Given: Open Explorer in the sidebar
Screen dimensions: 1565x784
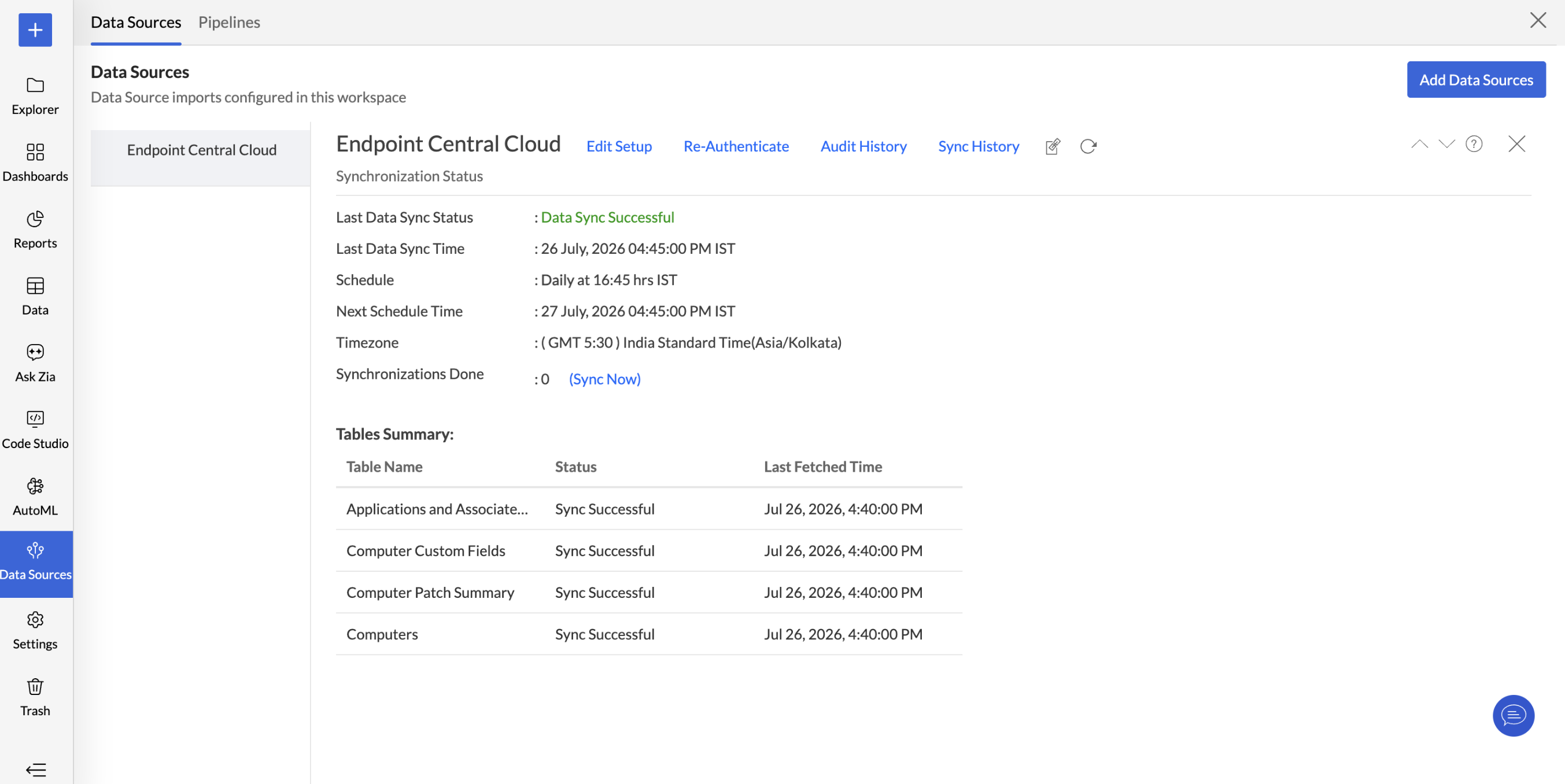Looking at the screenshot, I should pyautogui.click(x=35, y=96).
